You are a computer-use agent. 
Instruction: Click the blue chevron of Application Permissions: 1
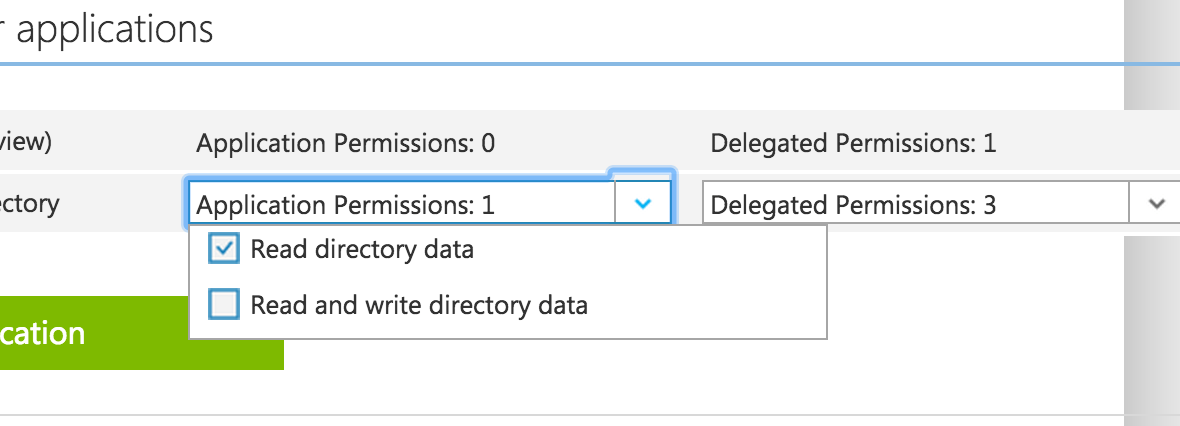point(643,204)
